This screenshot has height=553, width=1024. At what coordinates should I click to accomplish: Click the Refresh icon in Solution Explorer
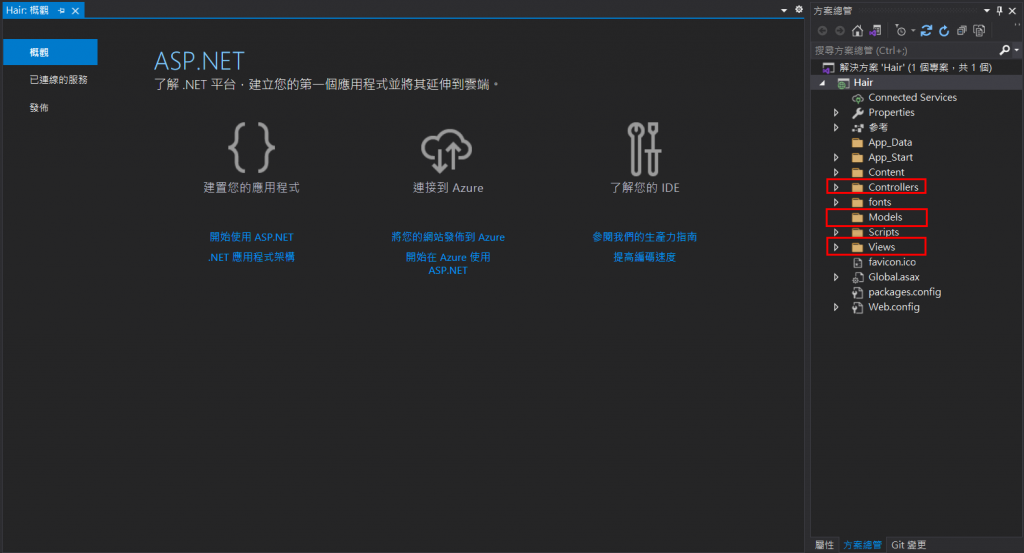pos(944,31)
